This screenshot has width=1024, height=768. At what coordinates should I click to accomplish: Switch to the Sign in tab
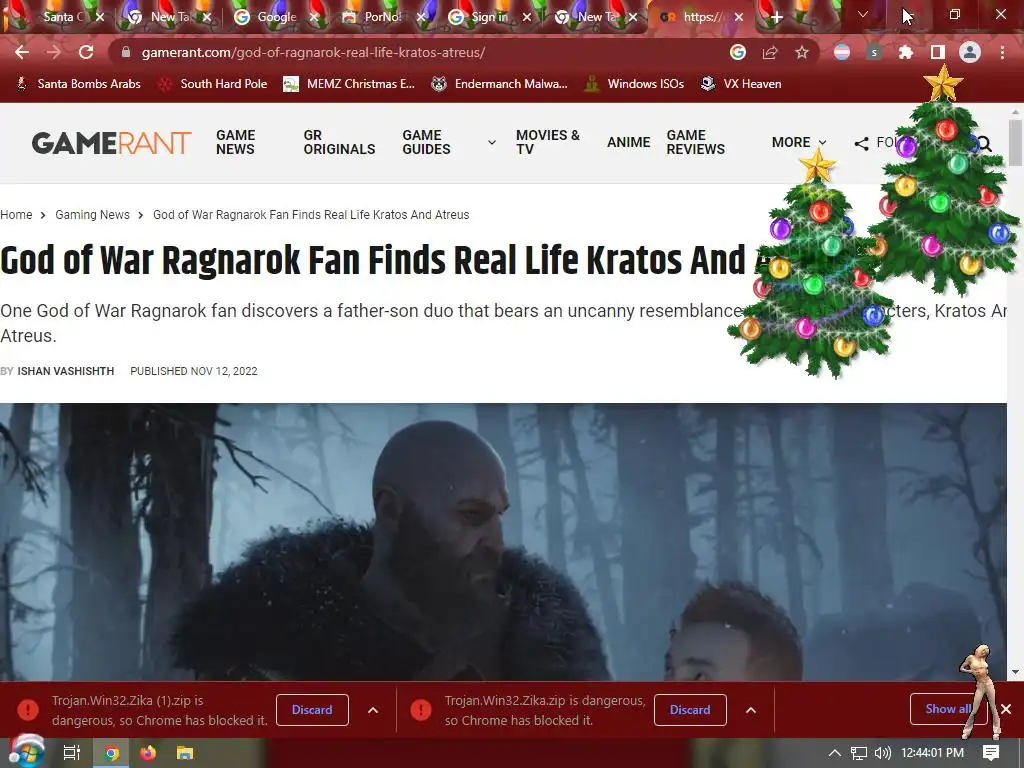pyautogui.click(x=489, y=18)
